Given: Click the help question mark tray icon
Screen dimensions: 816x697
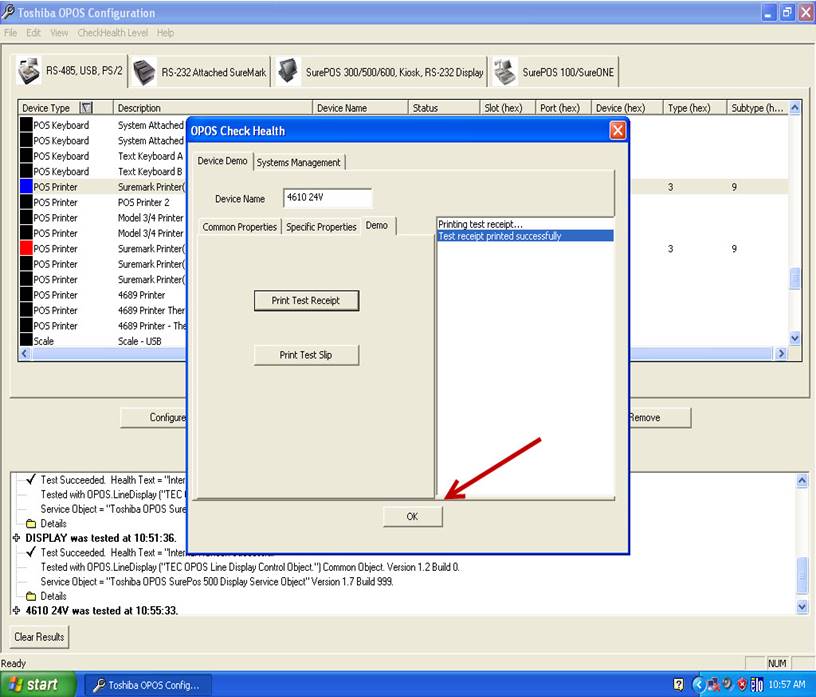Looking at the screenshot, I should coord(679,685).
